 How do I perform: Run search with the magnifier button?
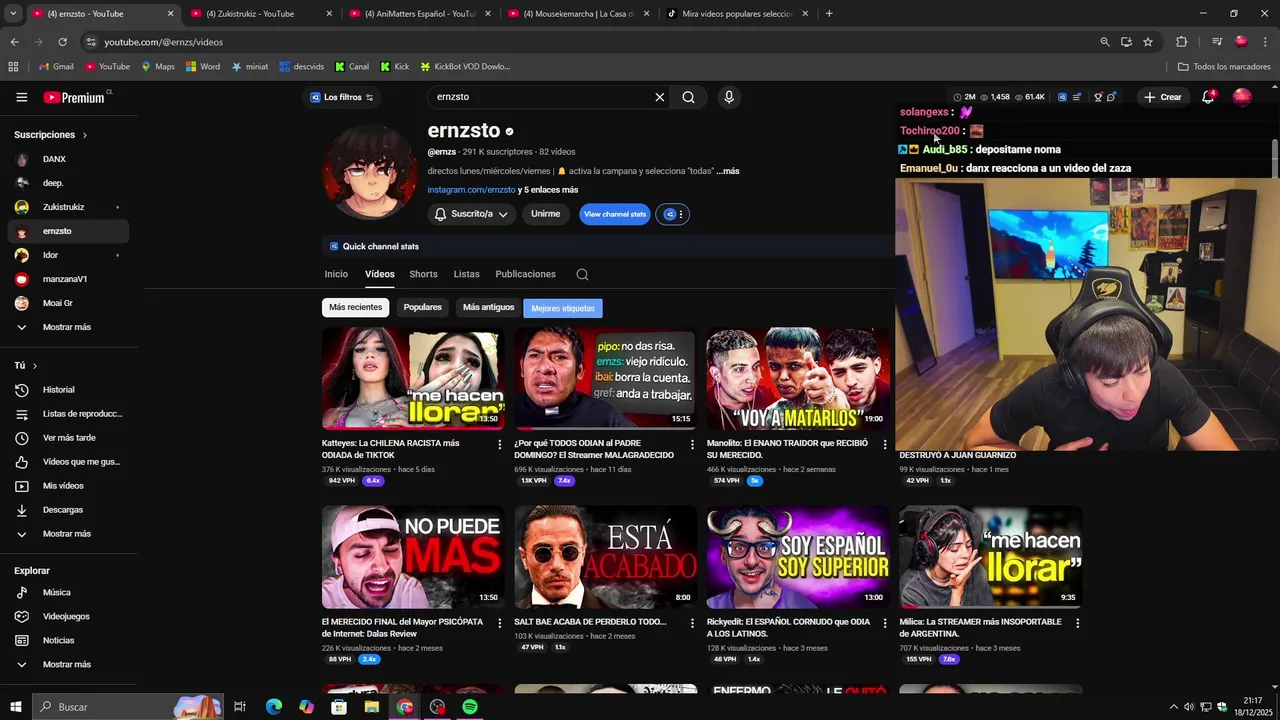click(x=688, y=97)
